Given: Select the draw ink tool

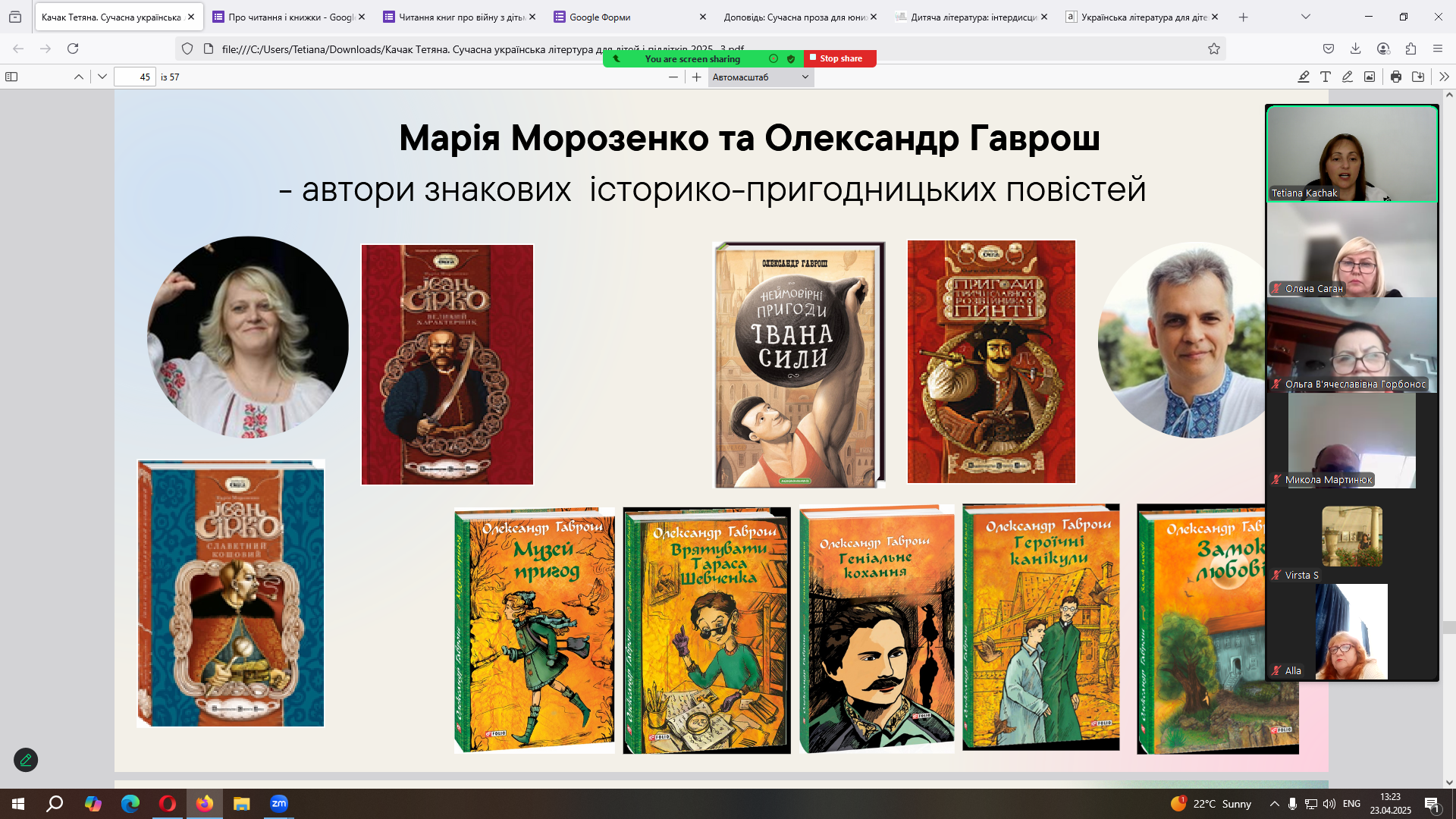Looking at the screenshot, I should (x=1348, y=77).
